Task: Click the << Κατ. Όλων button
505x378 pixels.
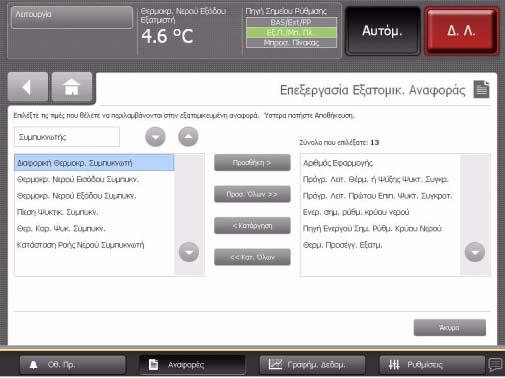Action: 252,257
